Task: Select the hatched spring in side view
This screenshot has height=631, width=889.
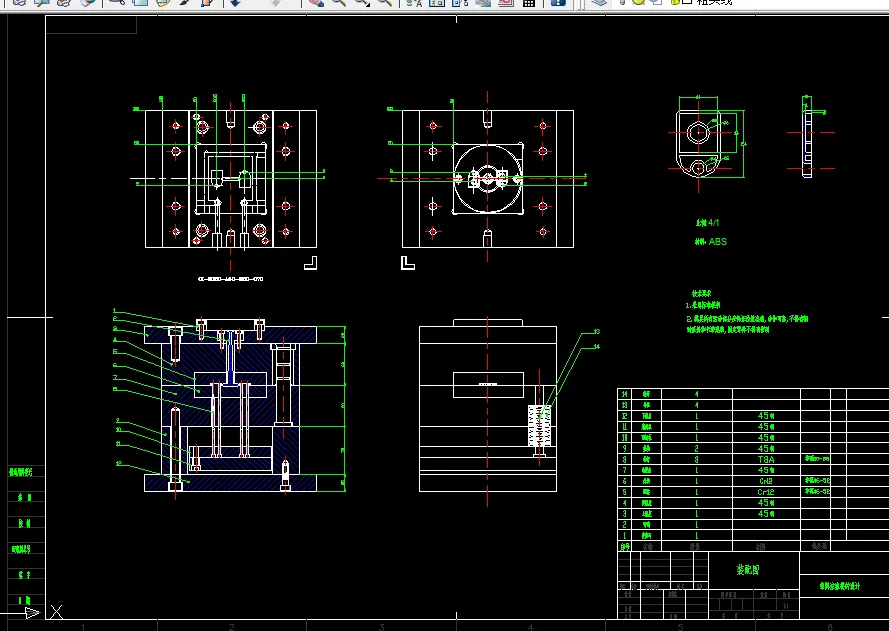Action: tap(539, 425)
